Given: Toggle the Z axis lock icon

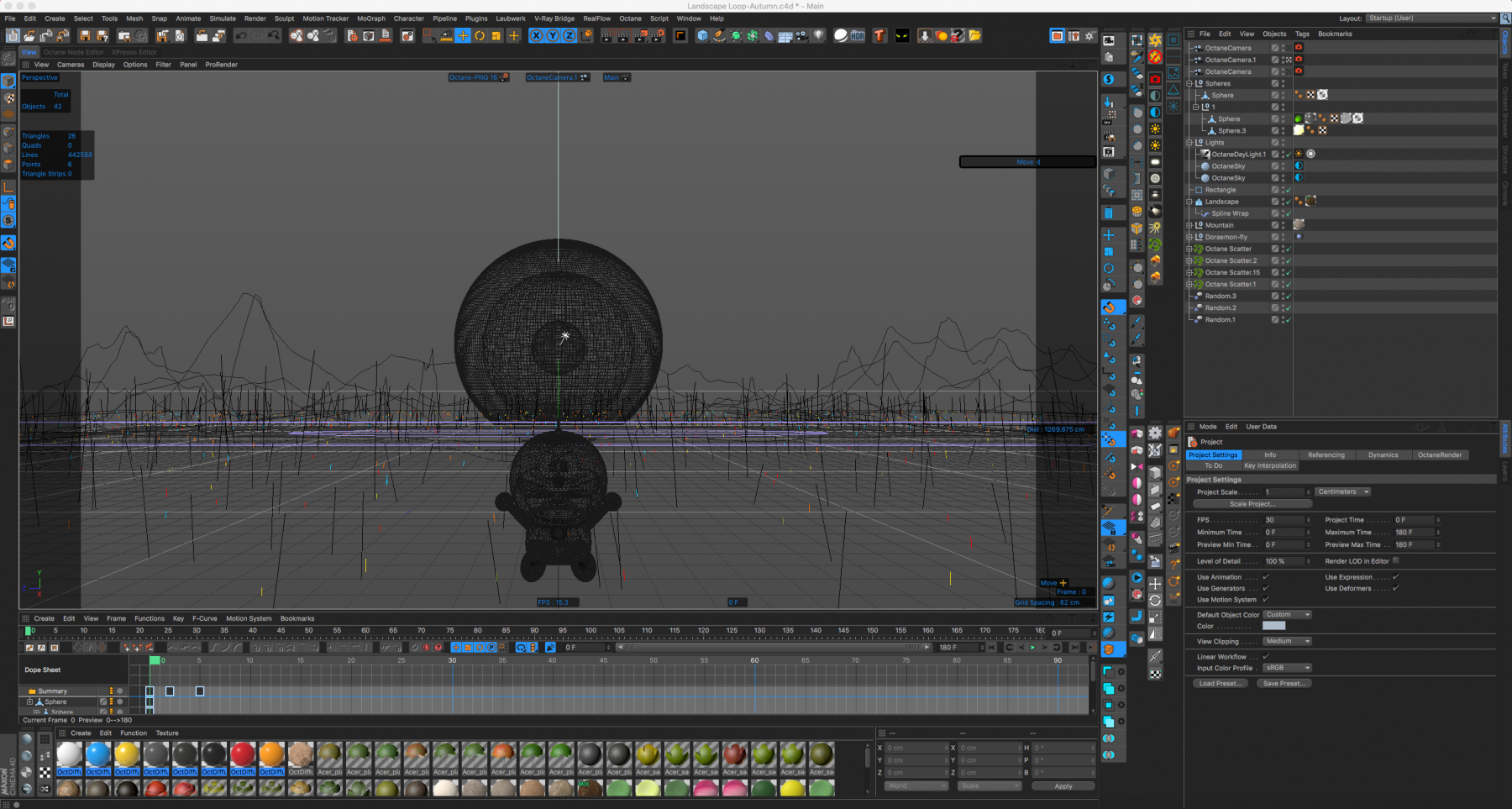Looking at the screenshot, I should coord(570,35).
